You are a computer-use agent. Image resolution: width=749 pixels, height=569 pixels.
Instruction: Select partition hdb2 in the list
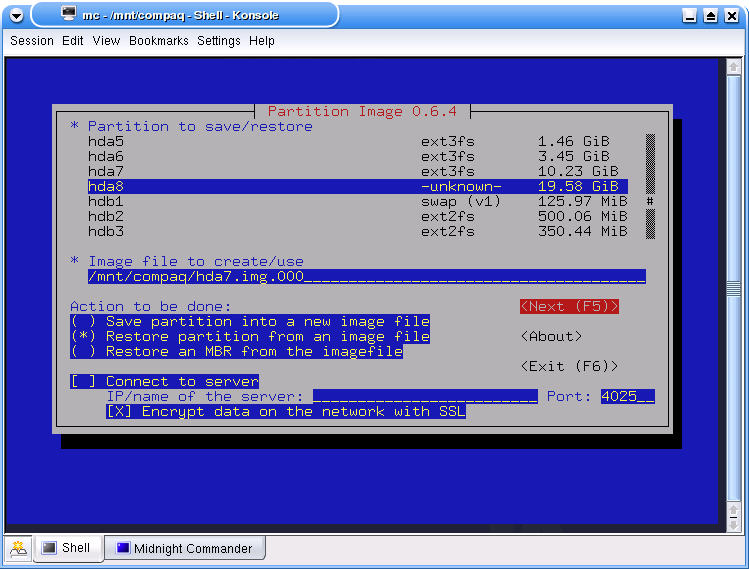[x=358, y=216]
